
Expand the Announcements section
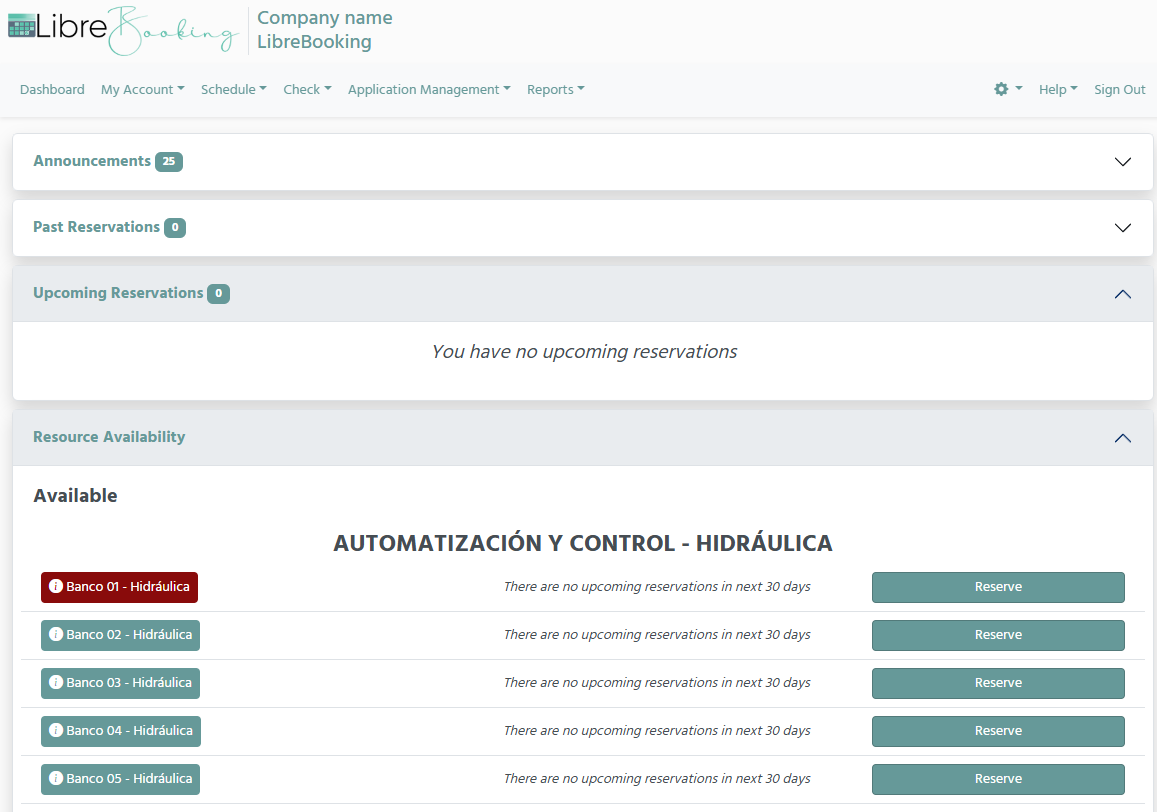(x=1122, y=161)
